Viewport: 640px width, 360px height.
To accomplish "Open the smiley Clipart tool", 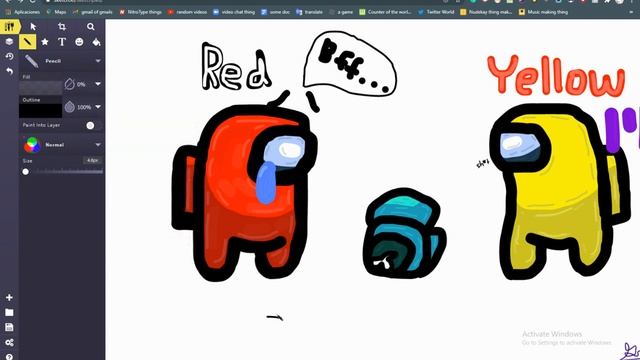I will [x=79, y=42].
